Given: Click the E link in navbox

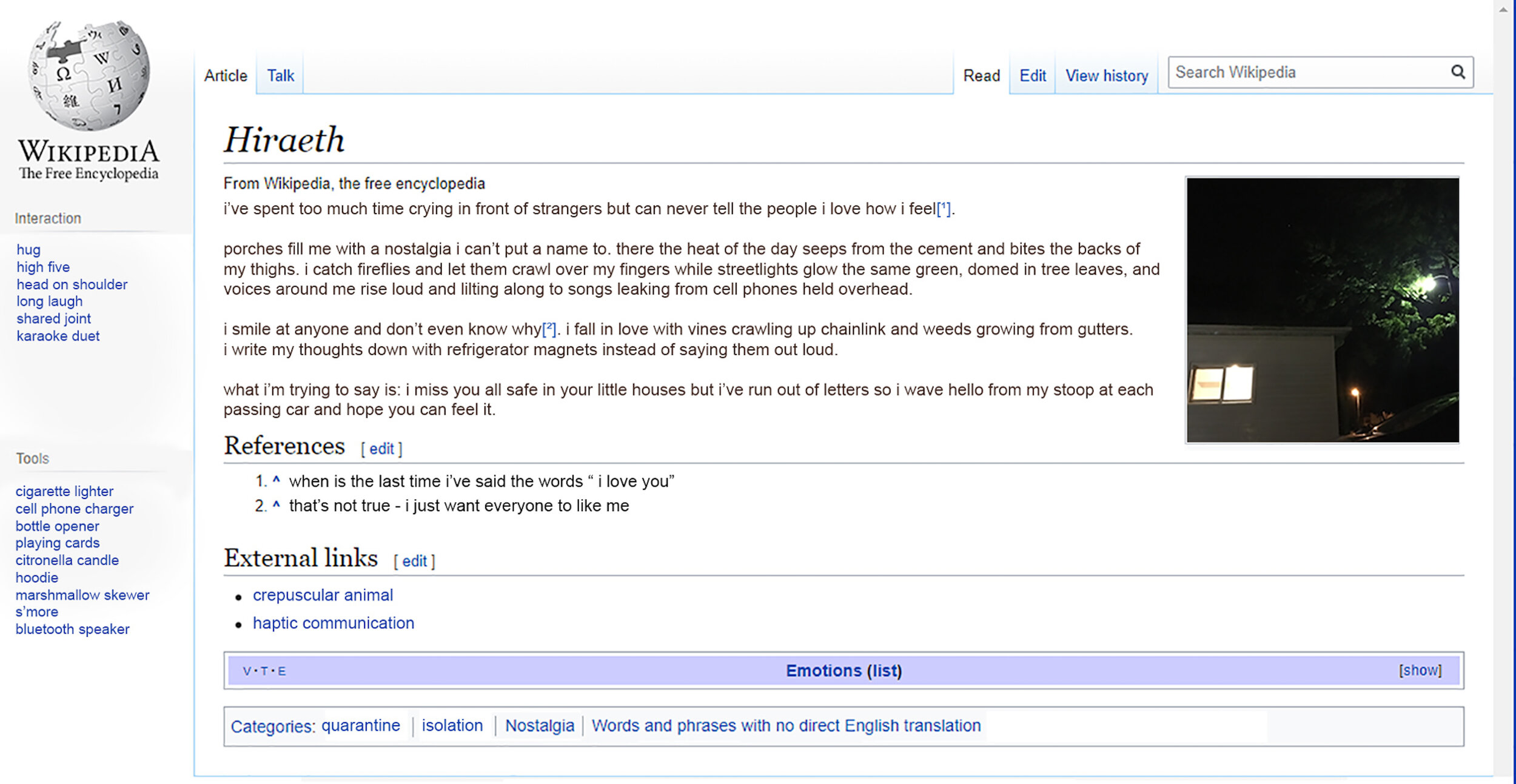Looking at the screenshot, I should coord(282,671).
